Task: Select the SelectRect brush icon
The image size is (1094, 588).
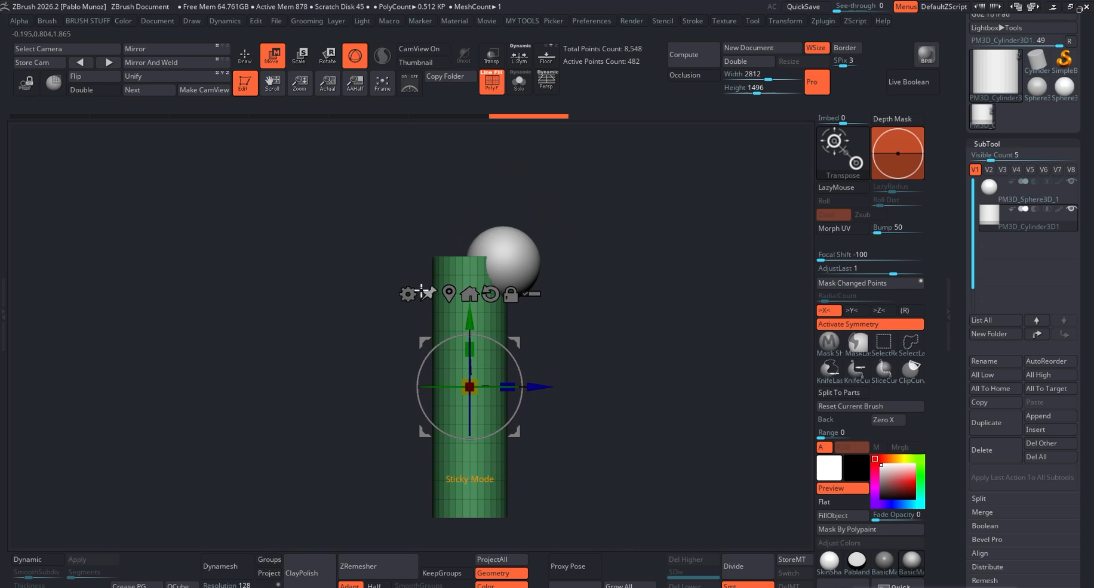Action: [883, 343]
